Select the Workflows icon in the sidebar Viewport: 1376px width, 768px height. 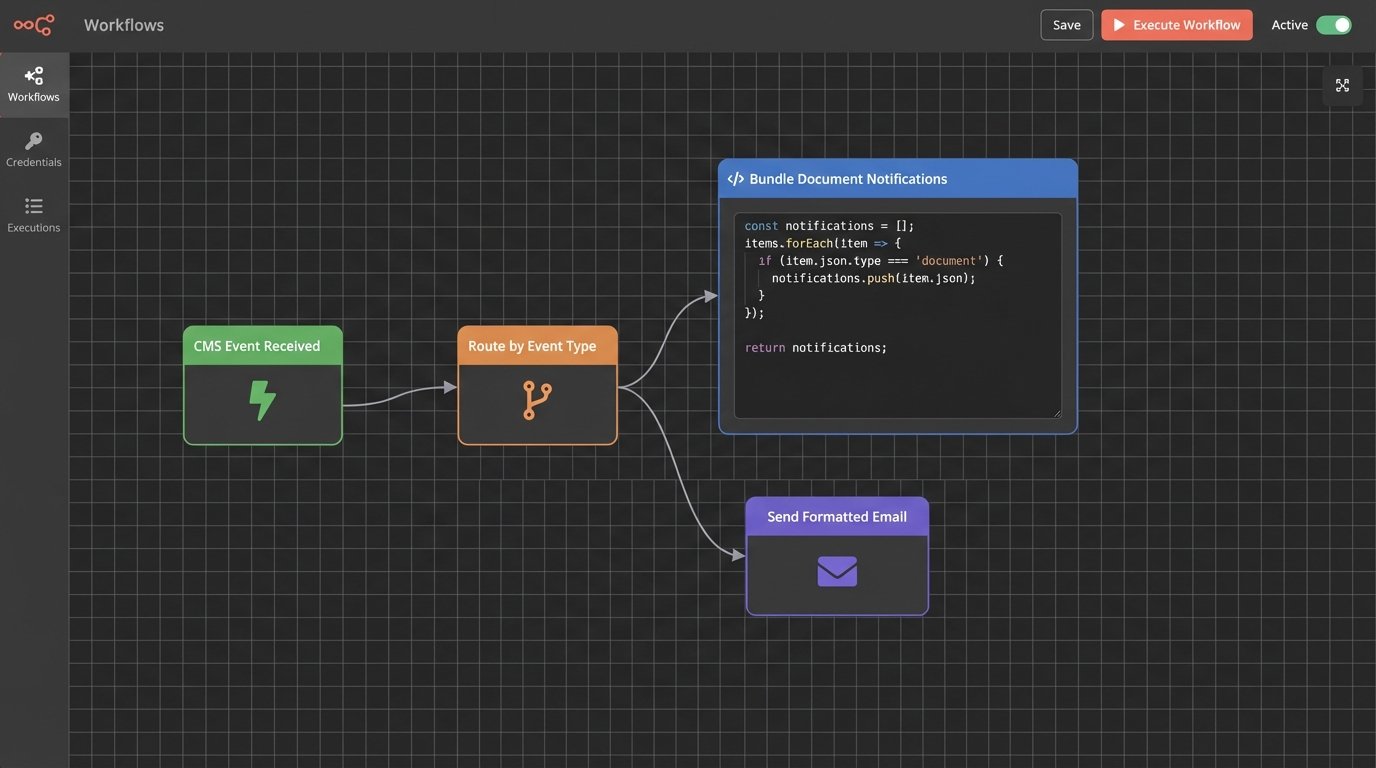[33, 75]
